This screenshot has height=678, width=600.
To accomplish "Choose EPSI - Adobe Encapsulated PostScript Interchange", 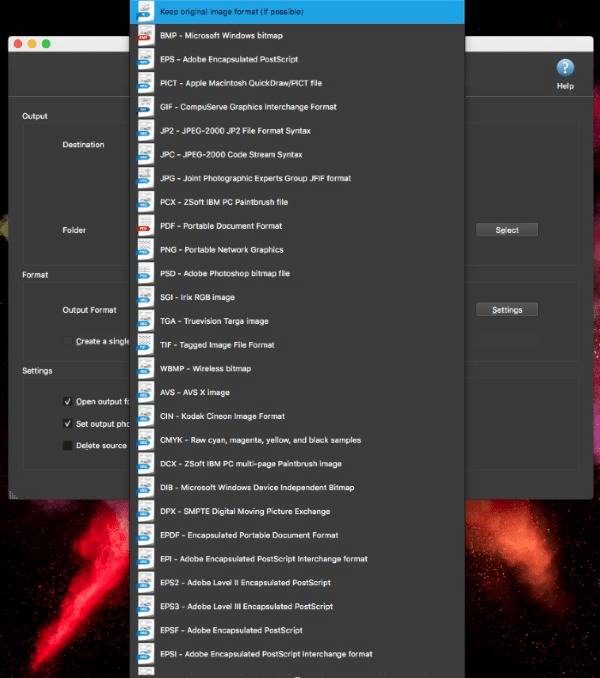I will pyautogui.click(x=297, y=654).
